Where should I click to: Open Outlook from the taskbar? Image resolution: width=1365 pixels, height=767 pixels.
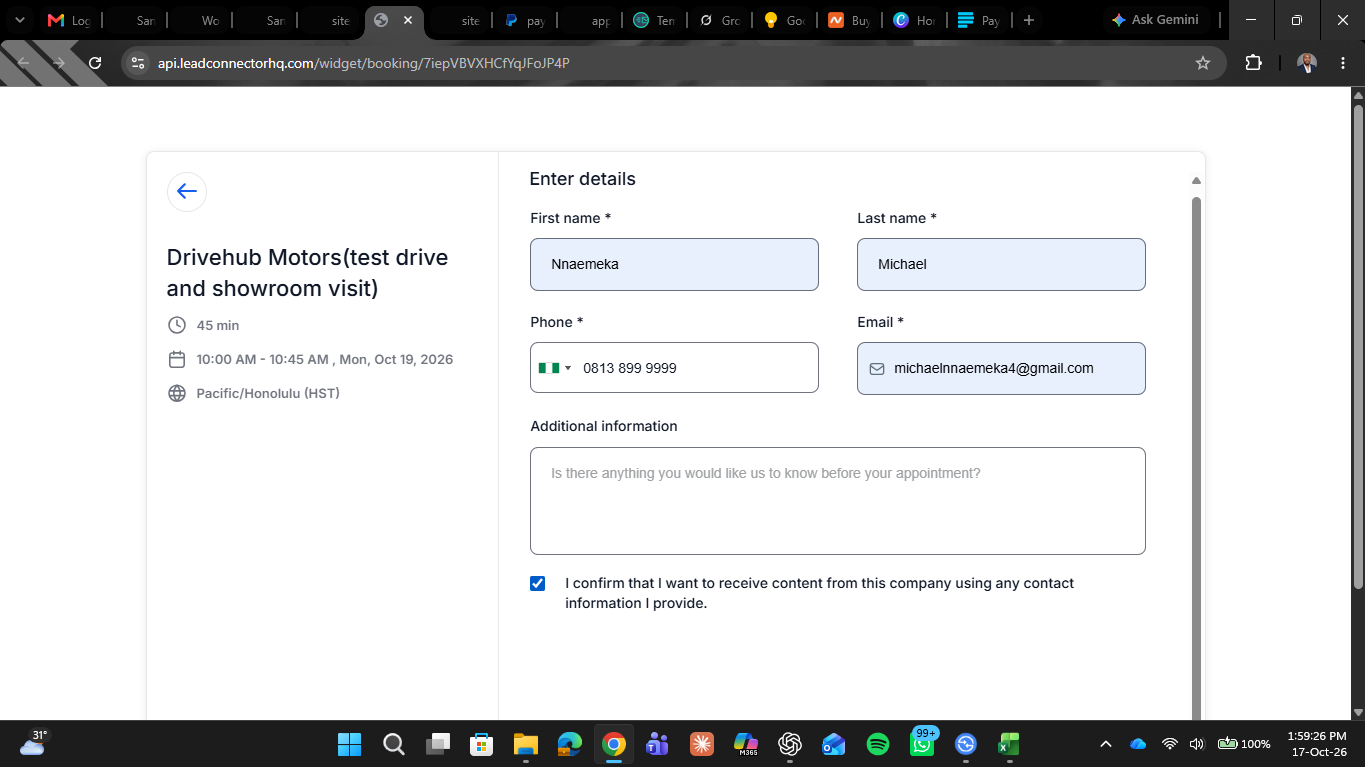pyautogui.click(x=834, y=744)
